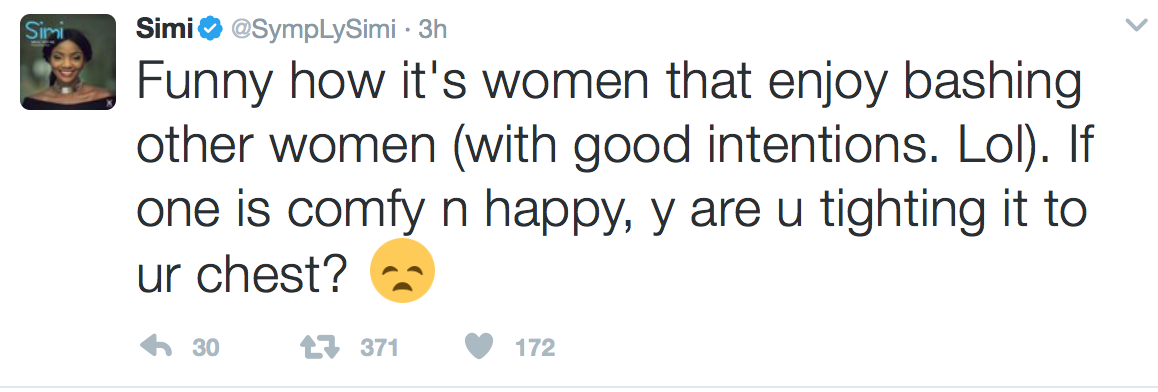Click the disappointed face emoji
Viewport: 1158px width, 392px height.
click(402, 270)
